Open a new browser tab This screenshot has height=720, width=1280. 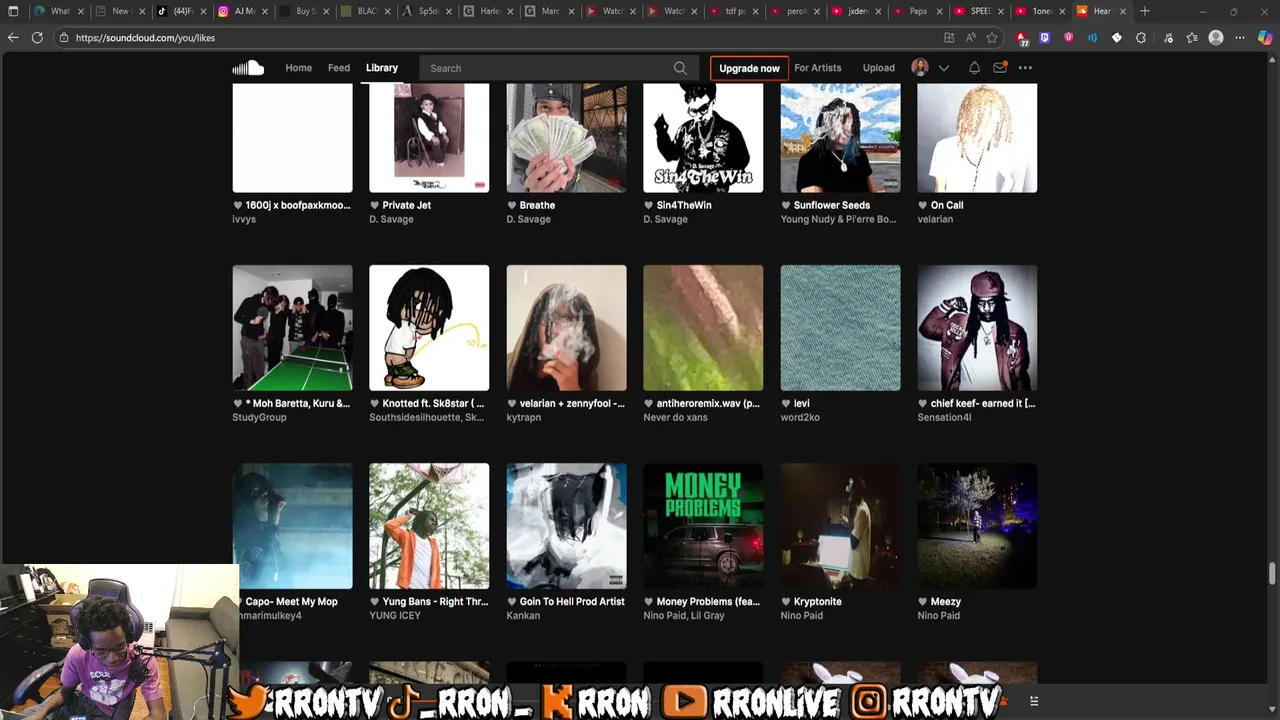click(x=1145, y=11)
